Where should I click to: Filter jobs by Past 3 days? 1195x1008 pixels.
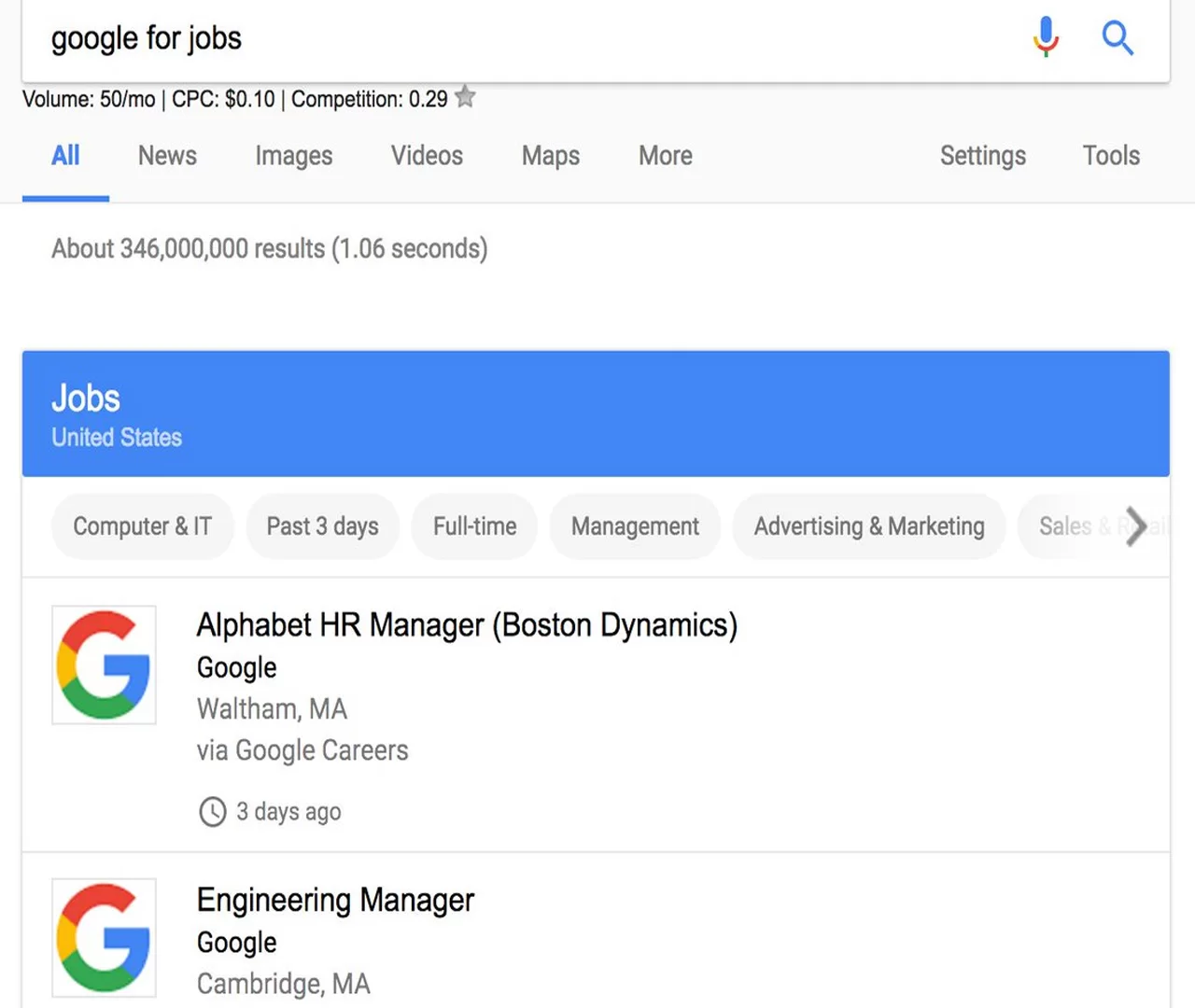[x=323, y=526]
